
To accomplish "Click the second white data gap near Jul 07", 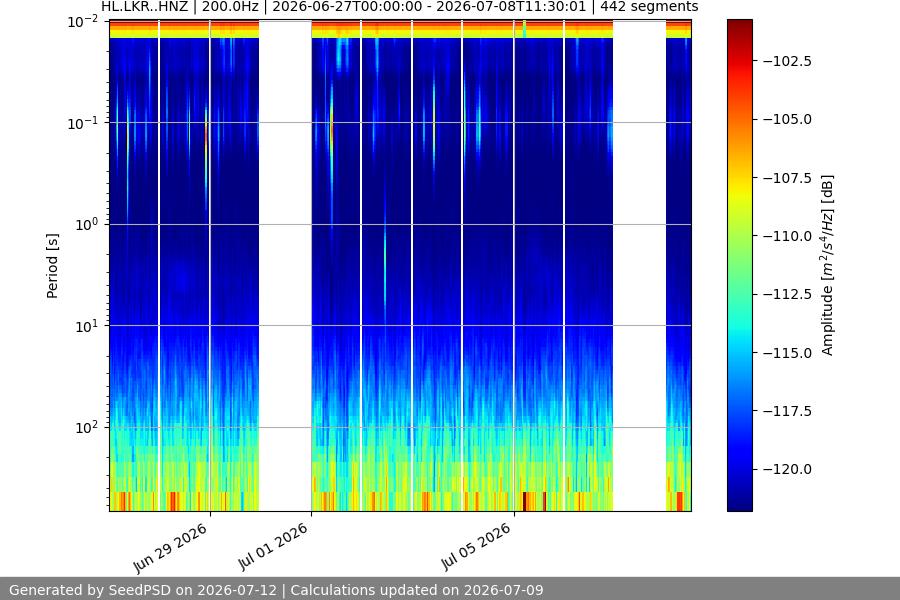I will coord(639,265).
